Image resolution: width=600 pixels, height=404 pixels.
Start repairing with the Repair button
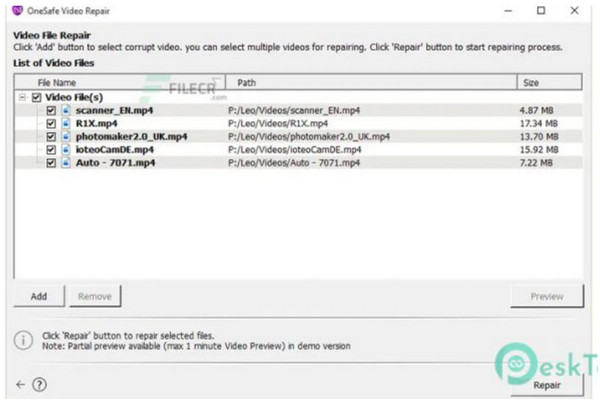(x=547, y=385)
